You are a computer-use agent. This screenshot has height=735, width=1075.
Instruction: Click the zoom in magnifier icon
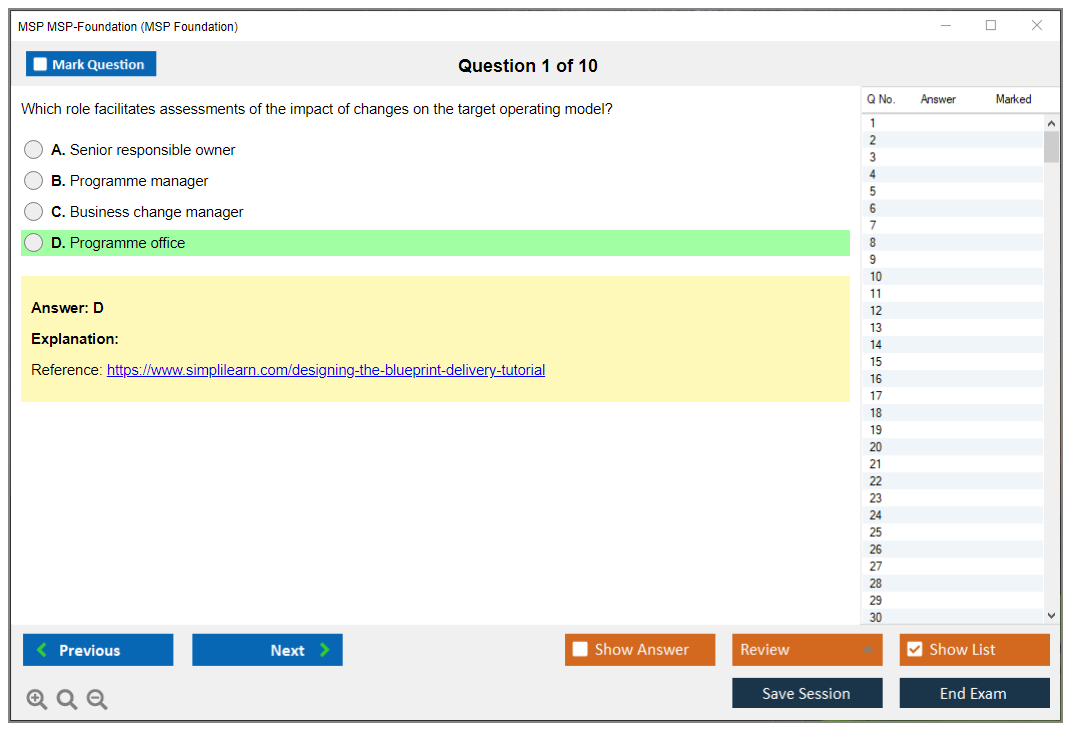coord(37,700)
